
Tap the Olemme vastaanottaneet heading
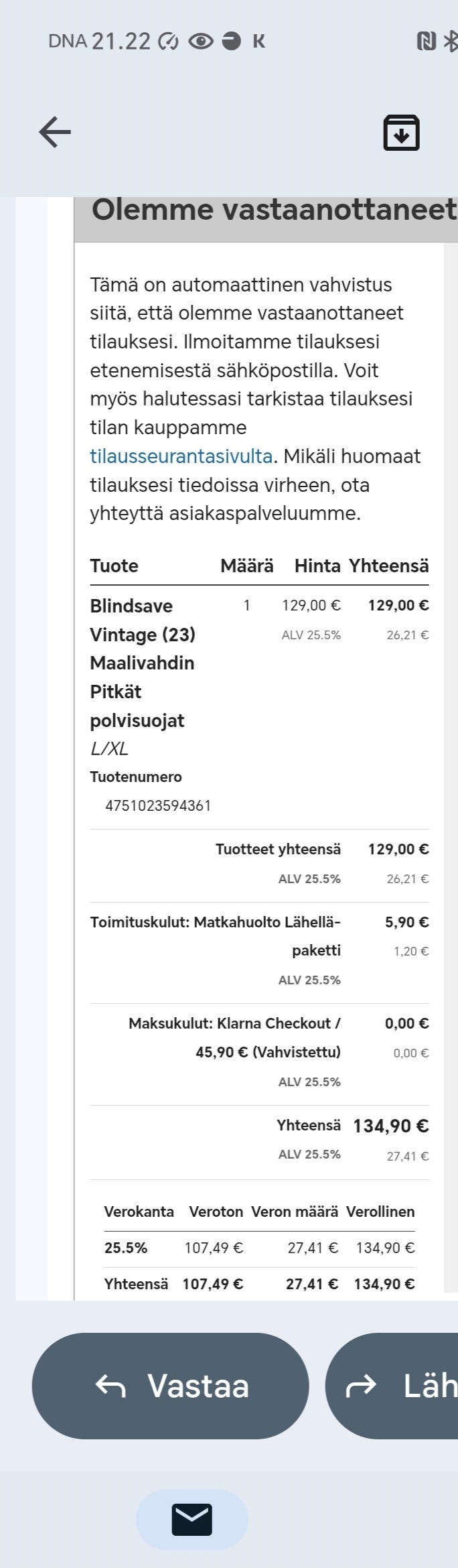273,210
